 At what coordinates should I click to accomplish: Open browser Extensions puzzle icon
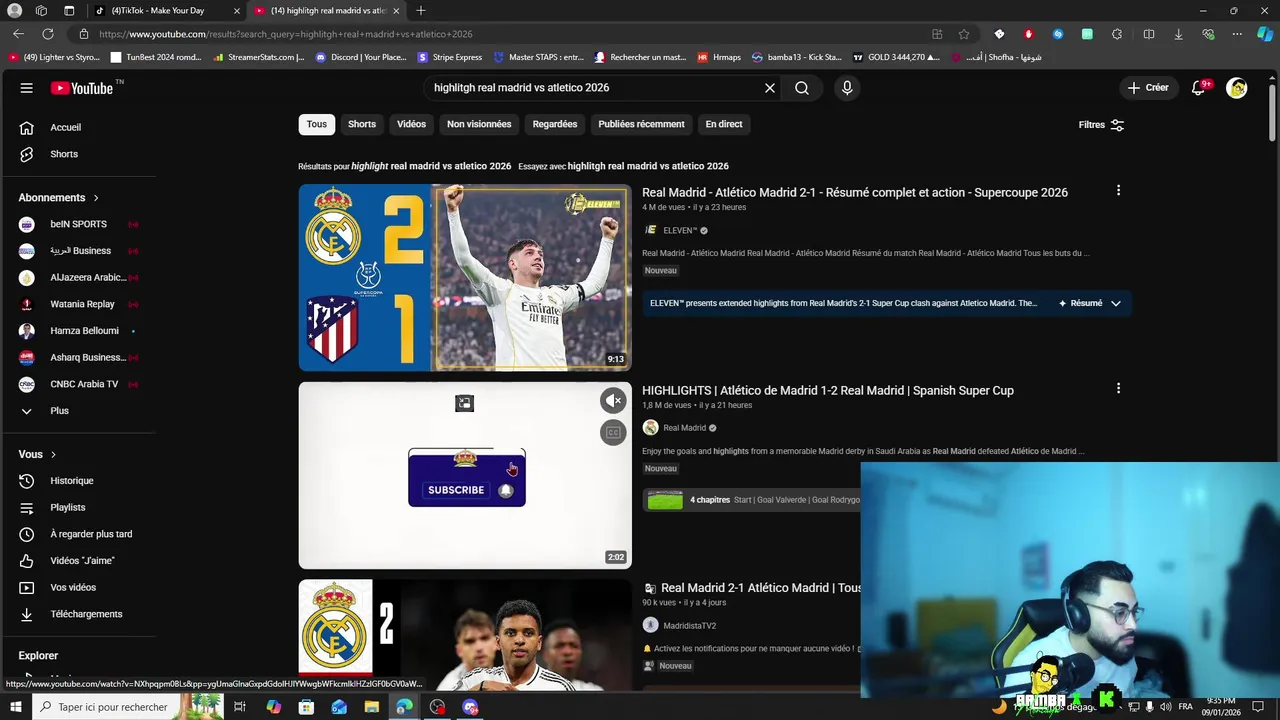pos(1117,34)
